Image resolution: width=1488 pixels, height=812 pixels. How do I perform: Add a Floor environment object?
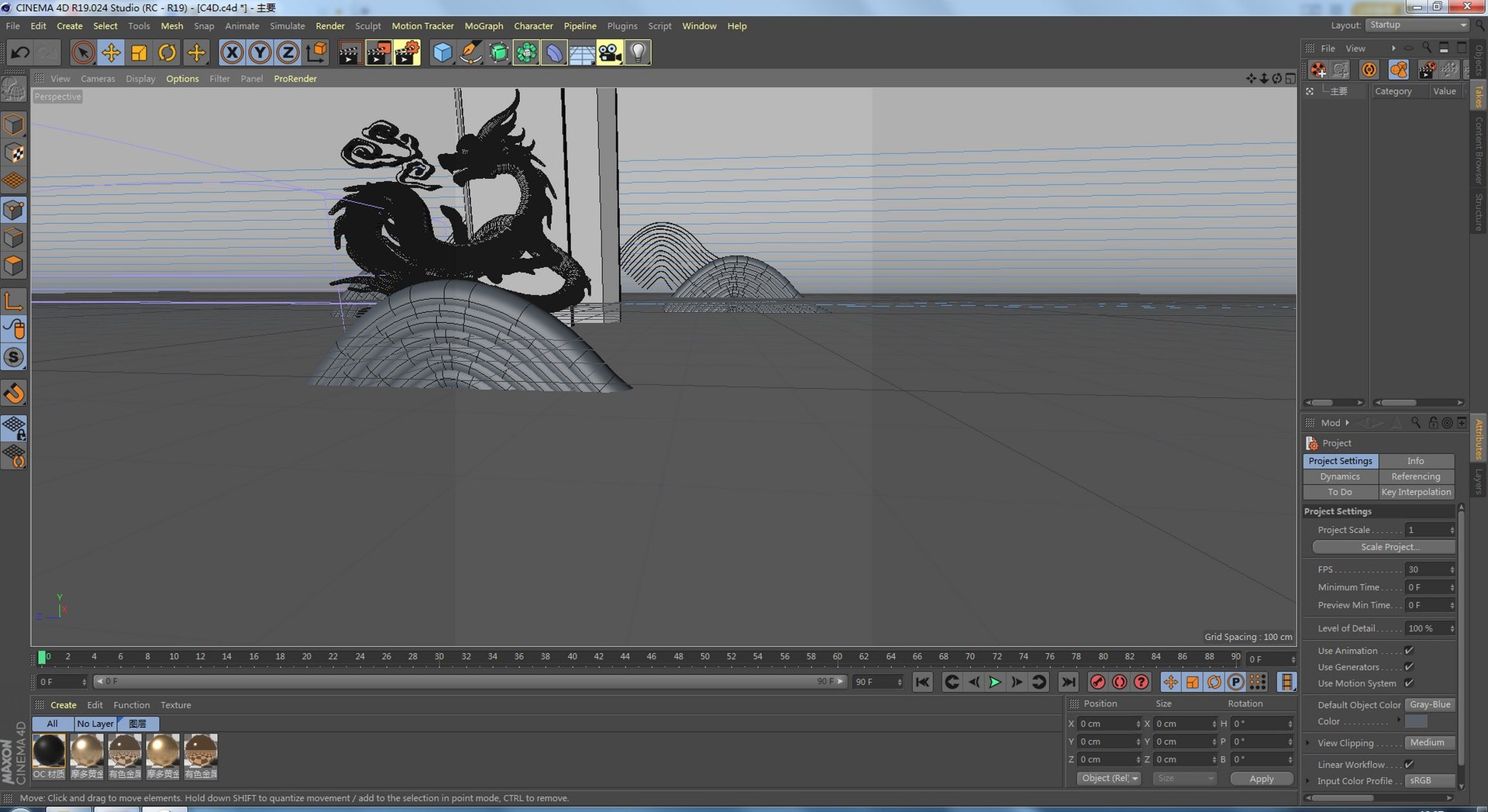pyautogui.click(x=582, y=53)
